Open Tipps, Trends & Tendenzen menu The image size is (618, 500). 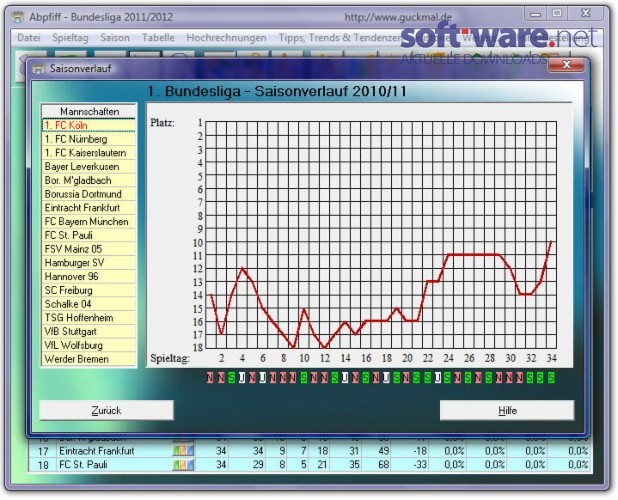340,38
